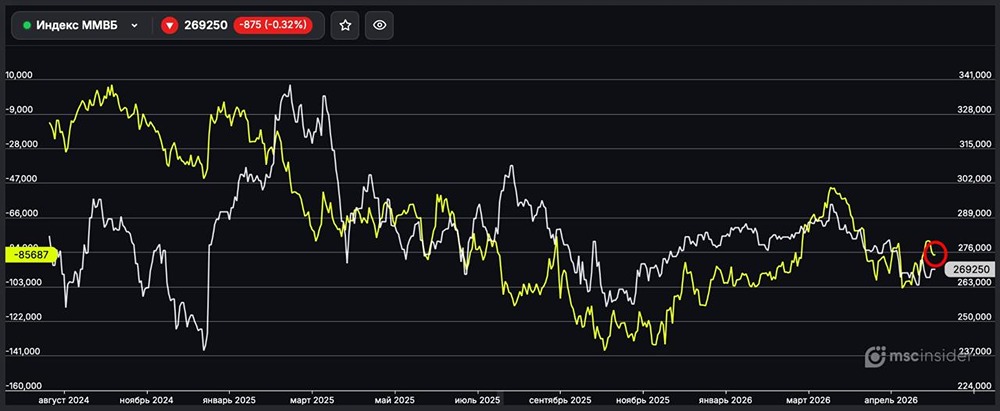
Task: Click the март 2025 date label
Action: 311,400
